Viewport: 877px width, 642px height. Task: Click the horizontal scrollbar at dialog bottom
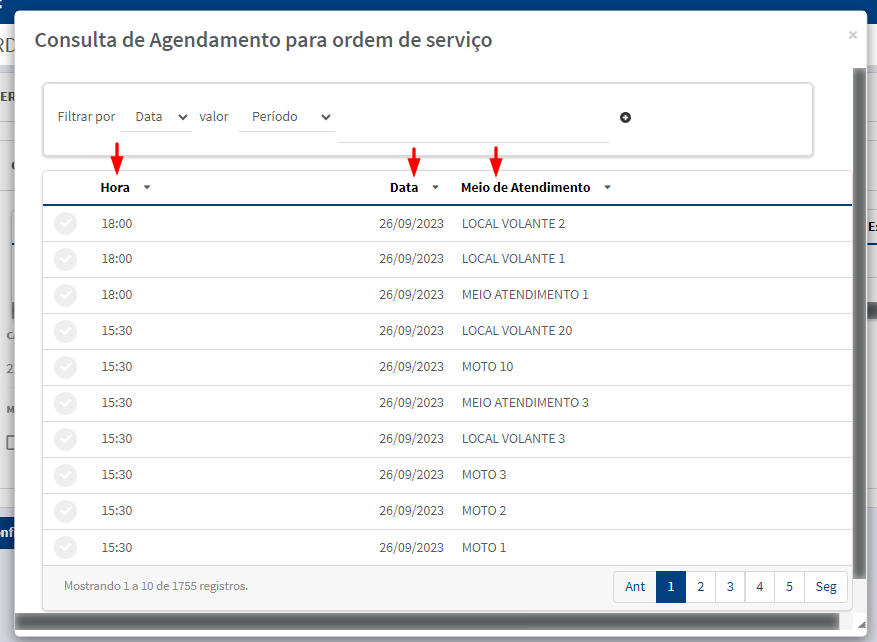[x=427, y=621]
